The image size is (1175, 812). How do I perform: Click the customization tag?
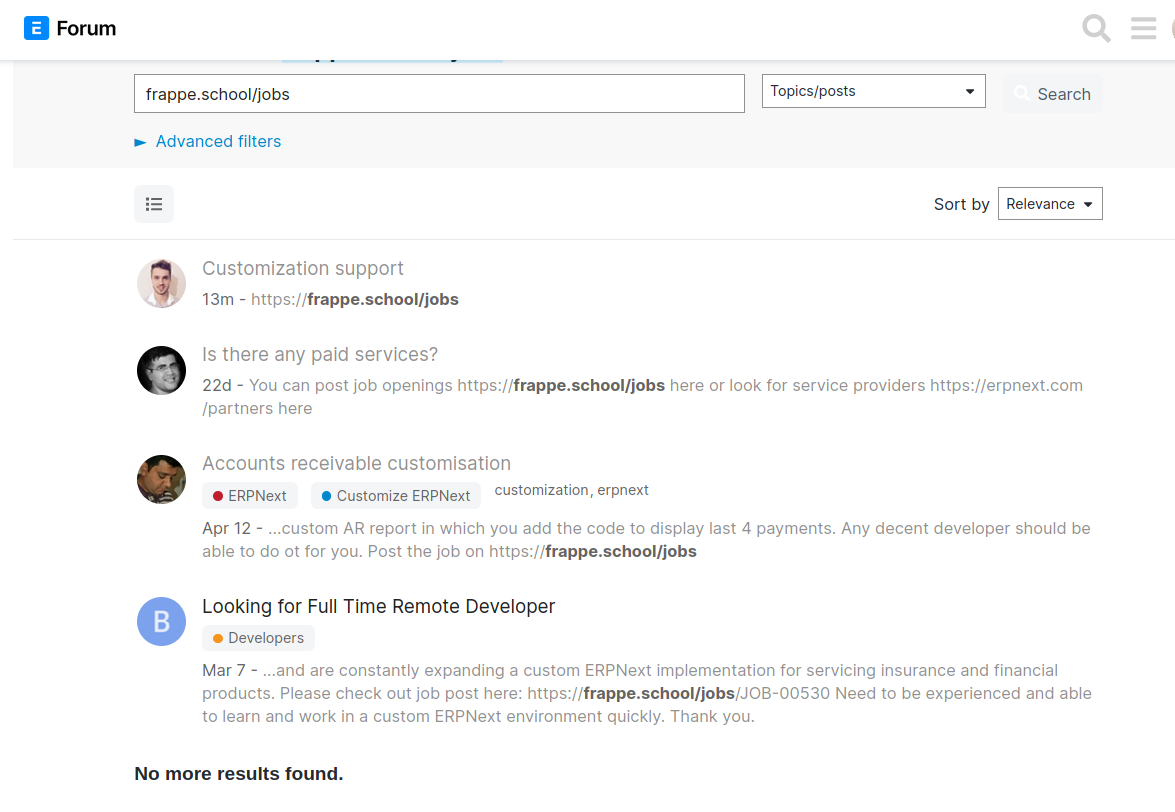[x=541, y=490]
